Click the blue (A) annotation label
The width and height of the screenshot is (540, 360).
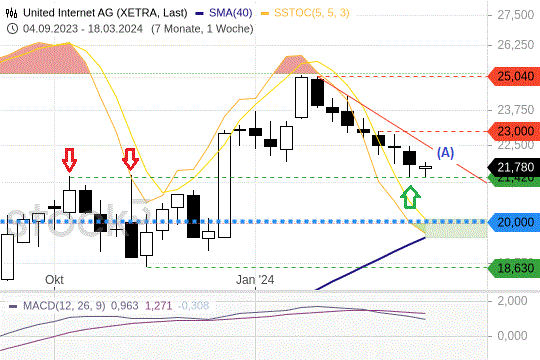click(445, 152)
